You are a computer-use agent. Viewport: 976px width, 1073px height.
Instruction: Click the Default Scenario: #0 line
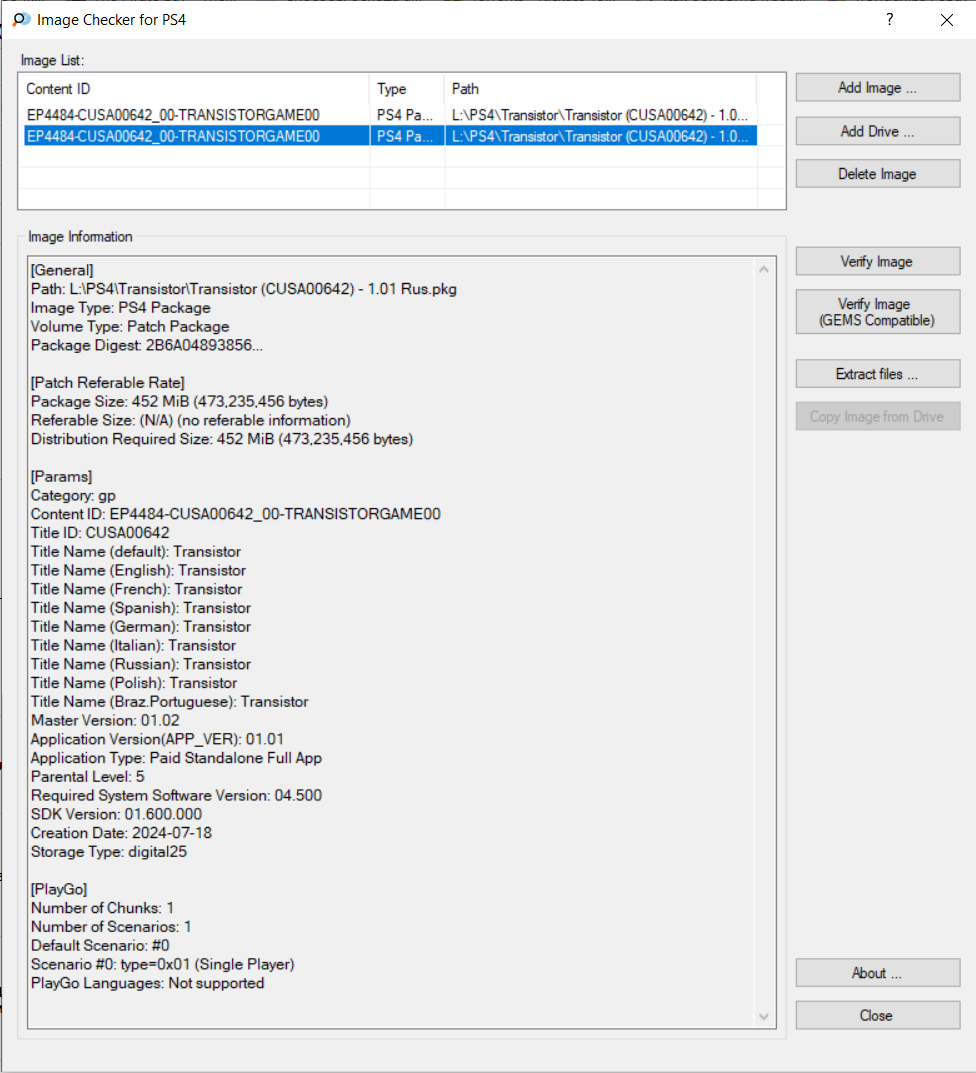coord(100,945)
